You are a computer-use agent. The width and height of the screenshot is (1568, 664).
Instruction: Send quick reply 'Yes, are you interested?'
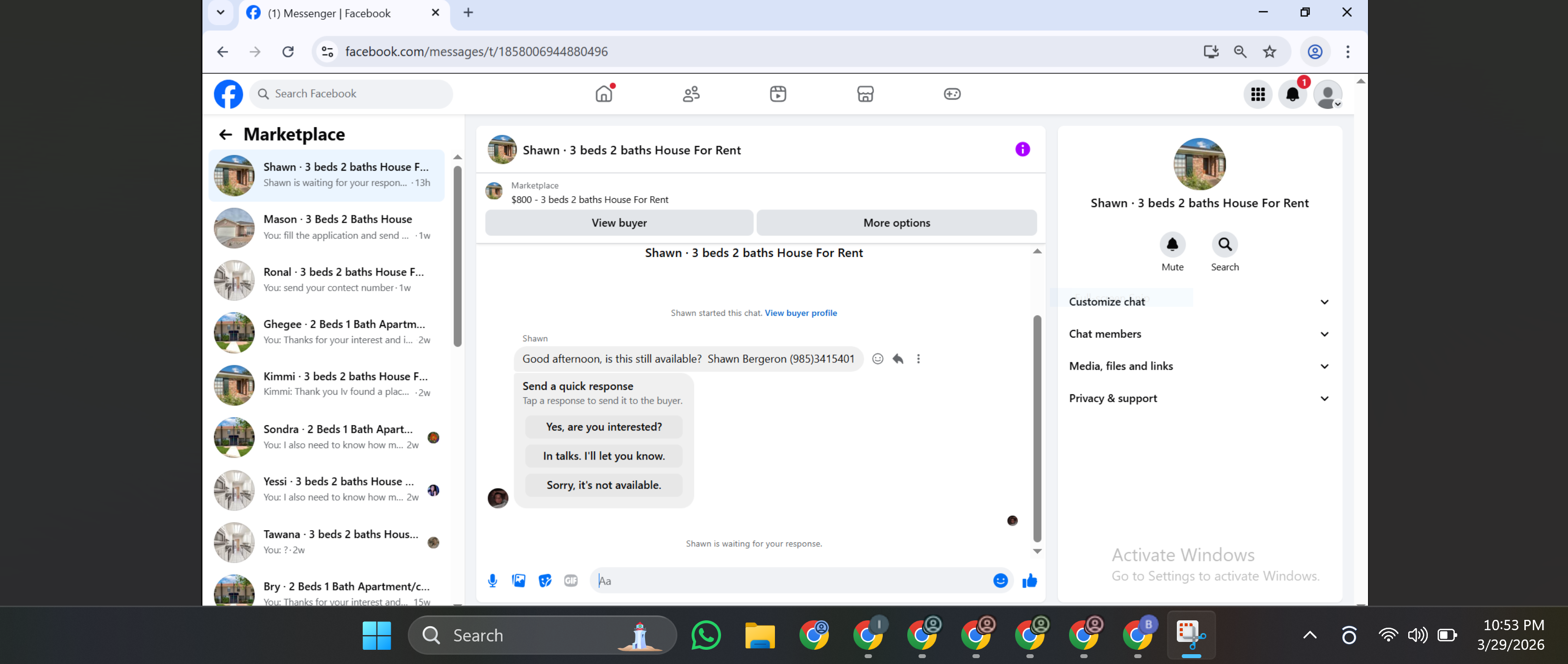pyautogui.click(x=603, y=427)
